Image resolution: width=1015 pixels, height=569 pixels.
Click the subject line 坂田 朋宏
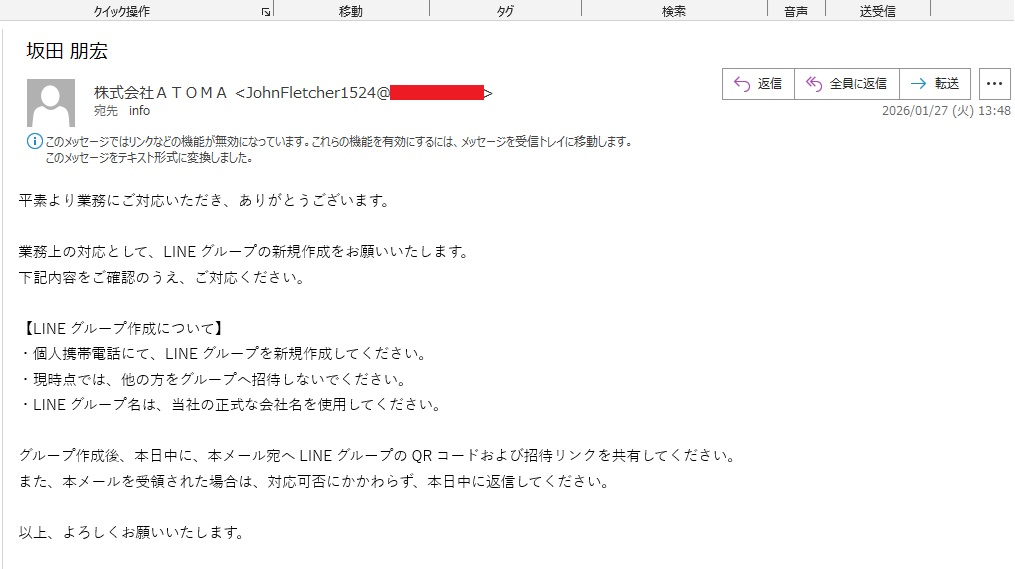[67, 51]
